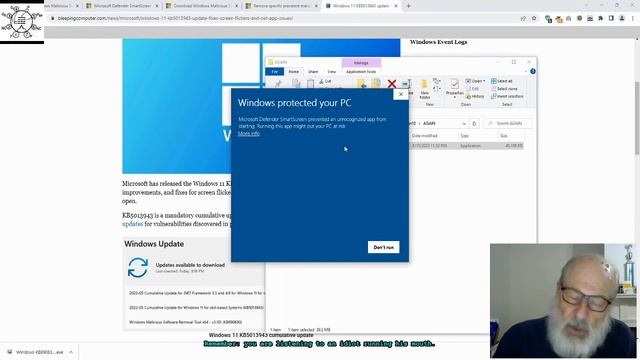Close the Windows 11 KB5013943 browser tab
The width and height of the screenshot is (640, 360).
coord(396,6)
